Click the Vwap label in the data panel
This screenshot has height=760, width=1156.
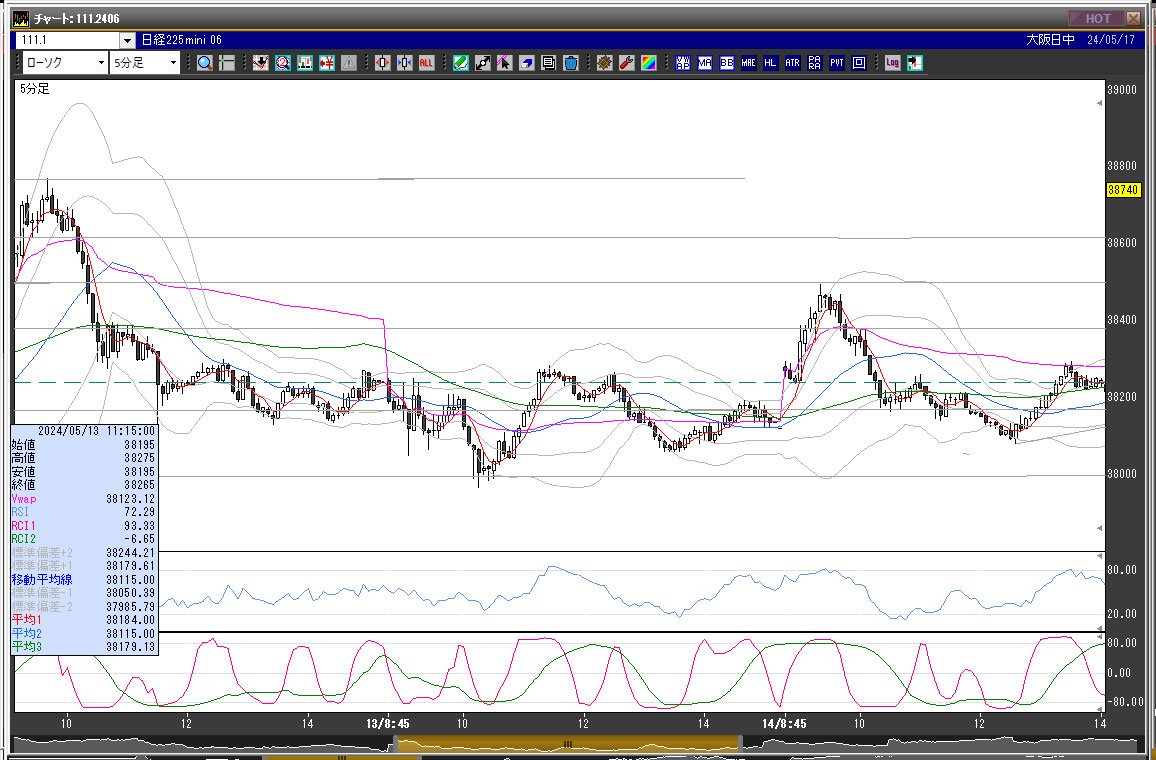click(24, 499)
